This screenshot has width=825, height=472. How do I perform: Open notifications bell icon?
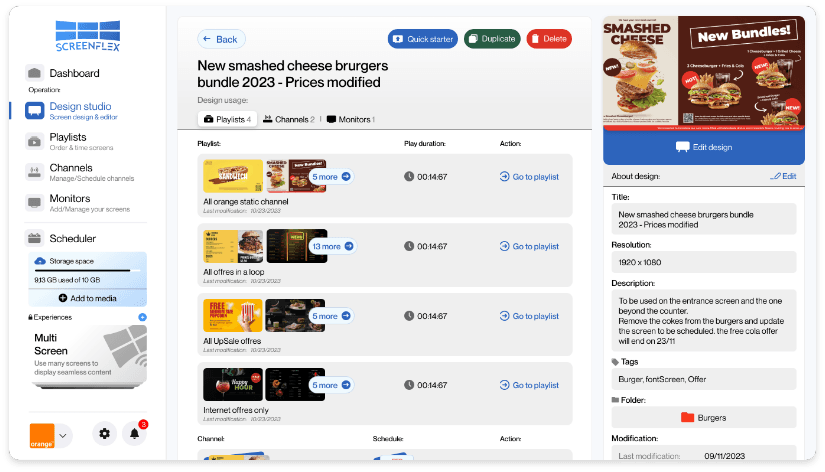pyautogui.click(x=135, y=434)
